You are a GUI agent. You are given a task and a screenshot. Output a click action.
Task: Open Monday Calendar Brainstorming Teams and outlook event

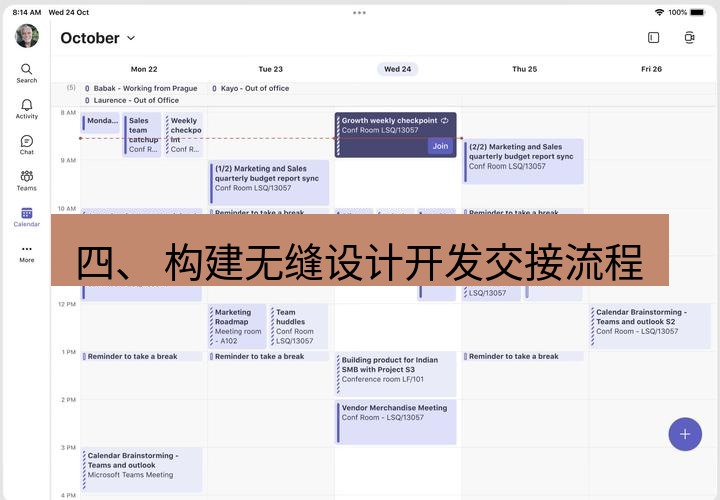click(x=142, y=470)
